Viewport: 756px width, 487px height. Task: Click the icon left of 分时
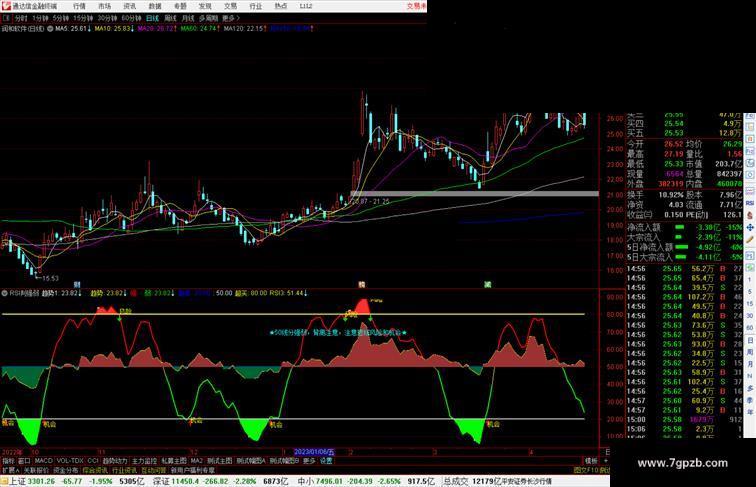pos(6,18)
